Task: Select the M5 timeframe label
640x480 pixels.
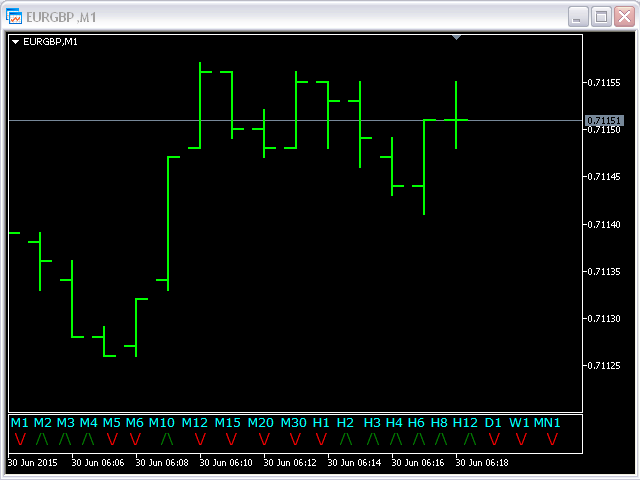Action: point(111,422)
